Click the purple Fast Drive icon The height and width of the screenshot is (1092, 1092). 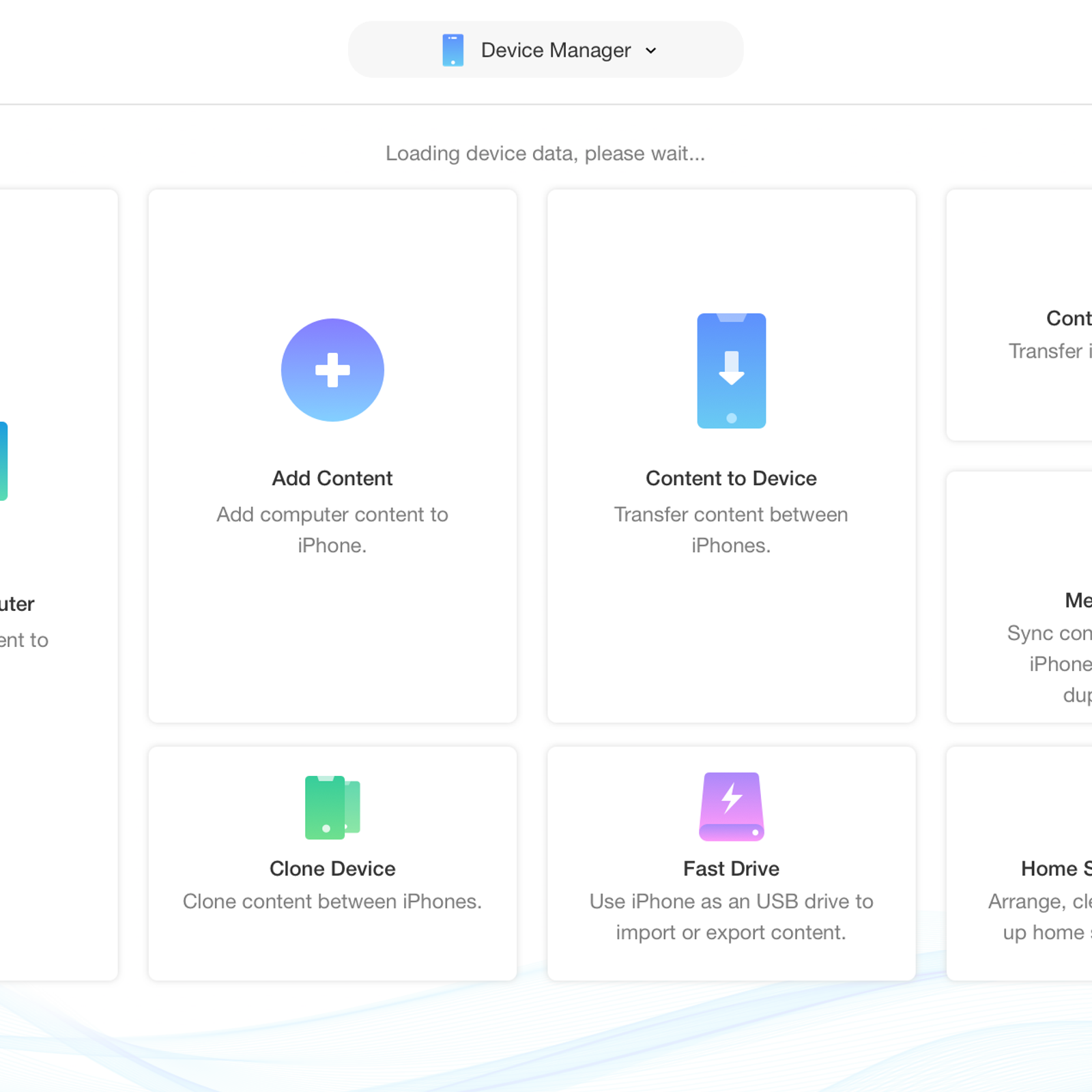(x=731, y=807)
